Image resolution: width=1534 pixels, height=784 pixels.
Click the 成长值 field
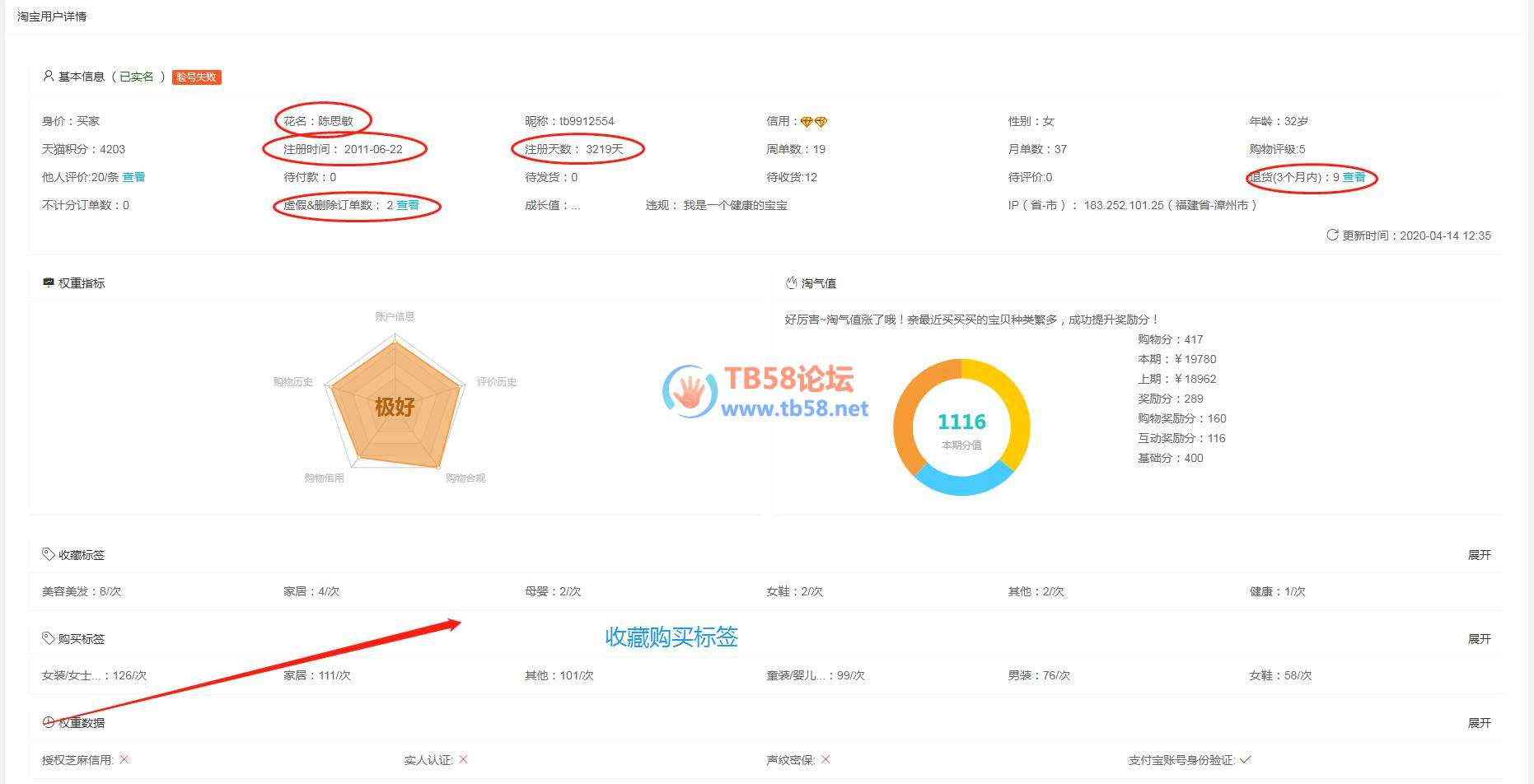553,205
